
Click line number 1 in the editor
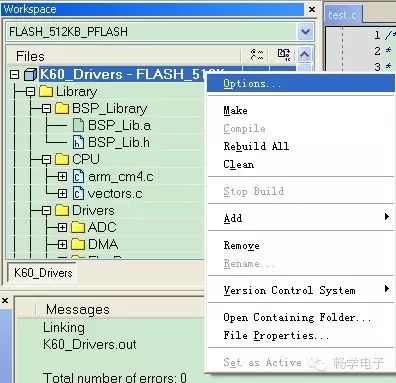[x=377, y=35]
